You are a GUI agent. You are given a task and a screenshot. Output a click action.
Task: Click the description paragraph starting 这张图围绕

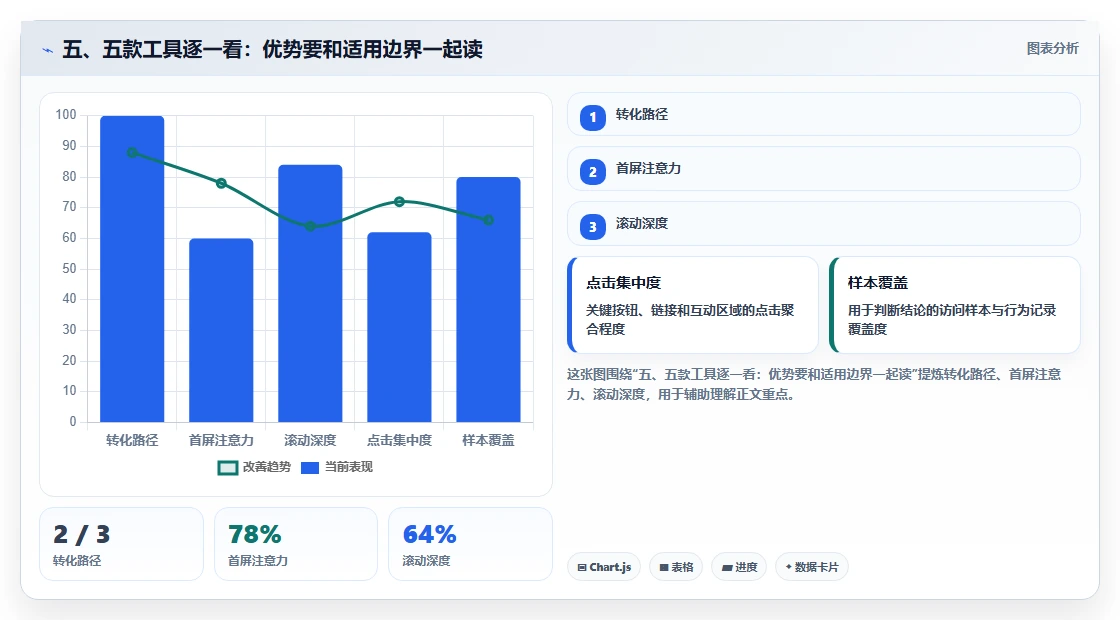point(814,384)
